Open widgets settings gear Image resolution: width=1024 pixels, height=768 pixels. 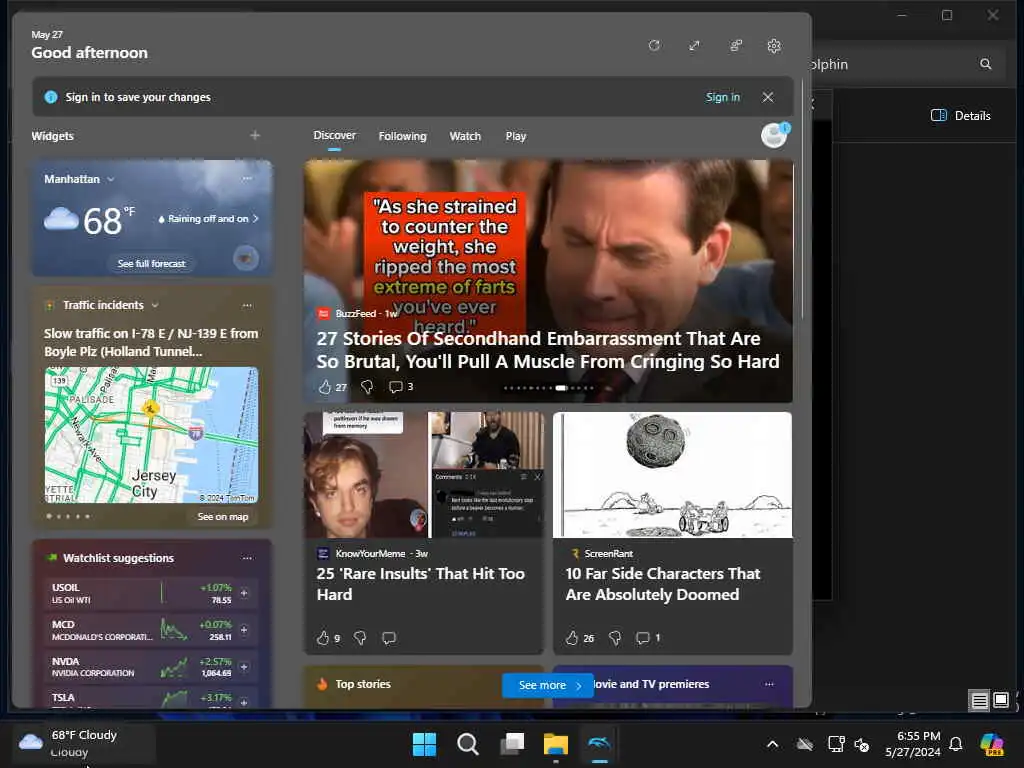point(774,46)
